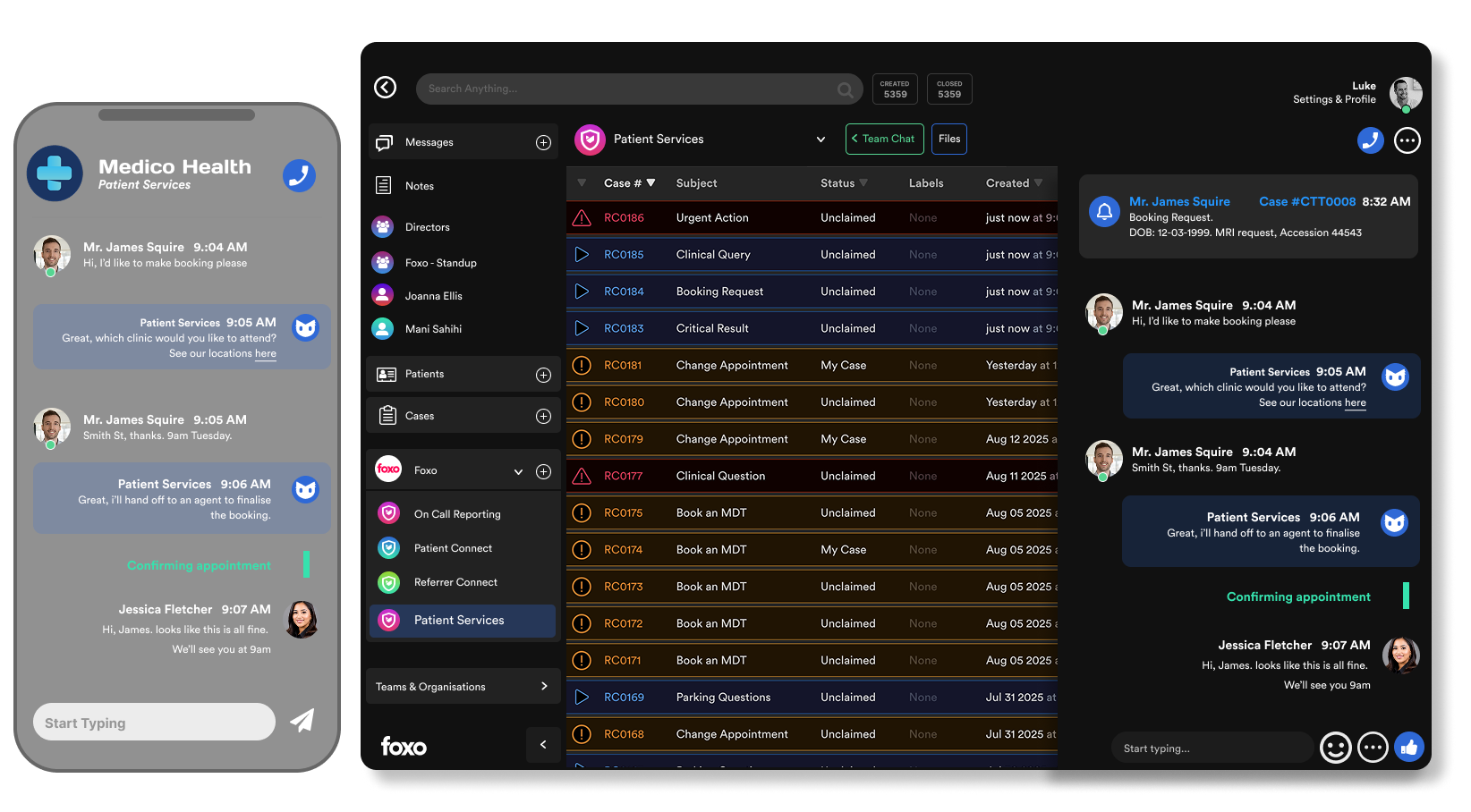The width and height of the screenshot is (1471, 812).
Task: Open Foxo - Standup group chat
Action: coord(440,263)
